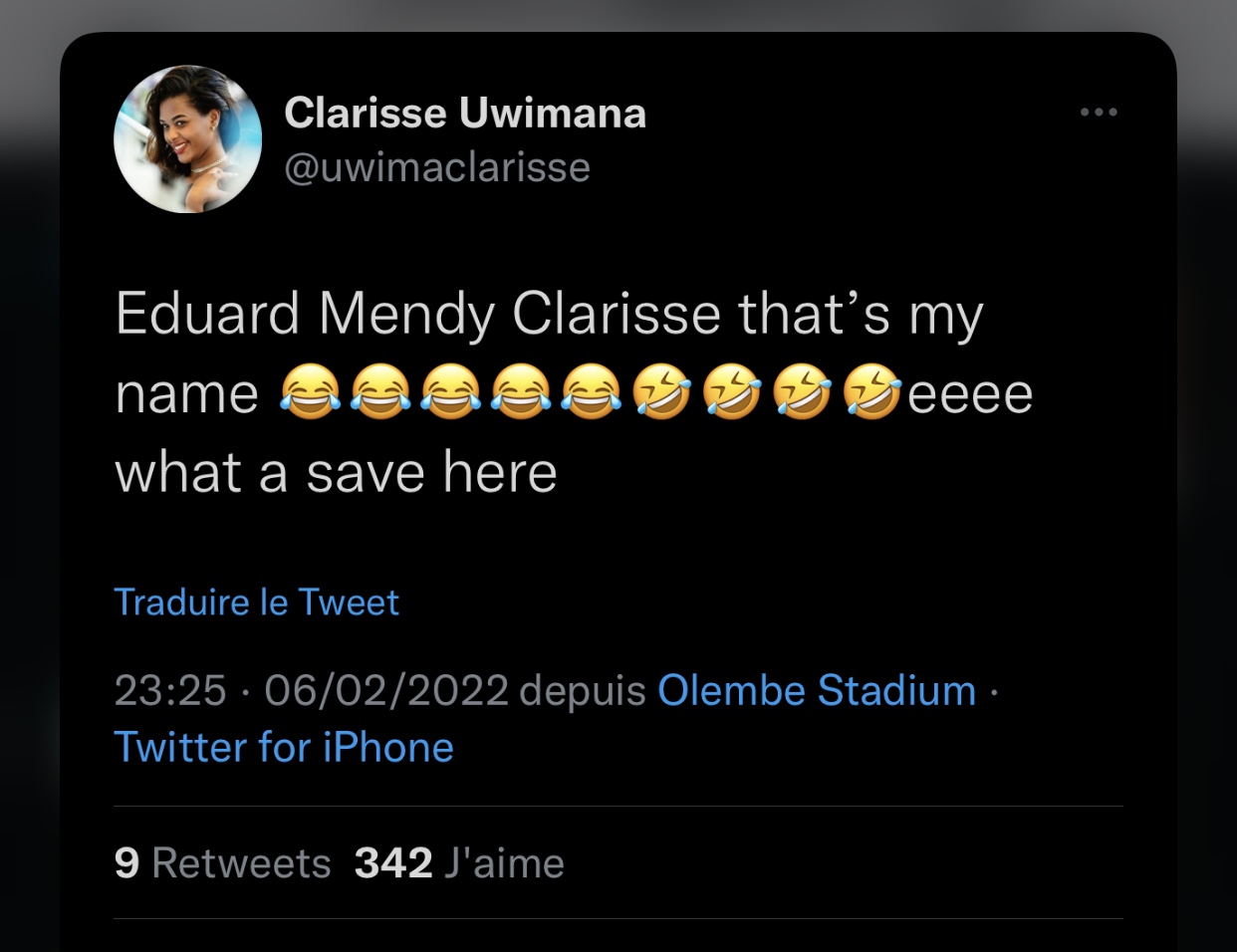Click the last rolling-laughing emoji before eeee
1237x952 pixels.
click(872, 392)
